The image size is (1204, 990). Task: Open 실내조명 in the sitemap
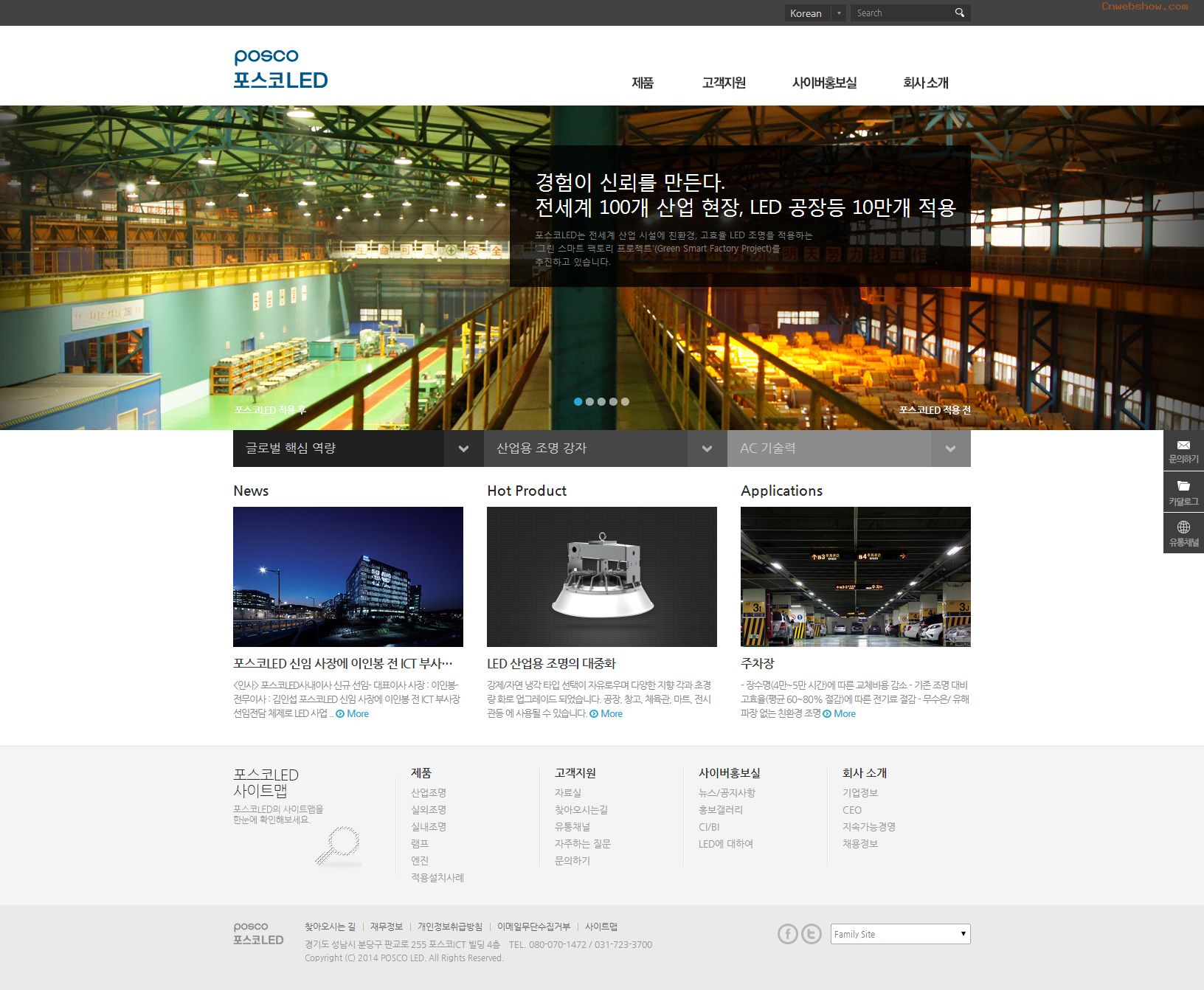[x=429, y=827]
